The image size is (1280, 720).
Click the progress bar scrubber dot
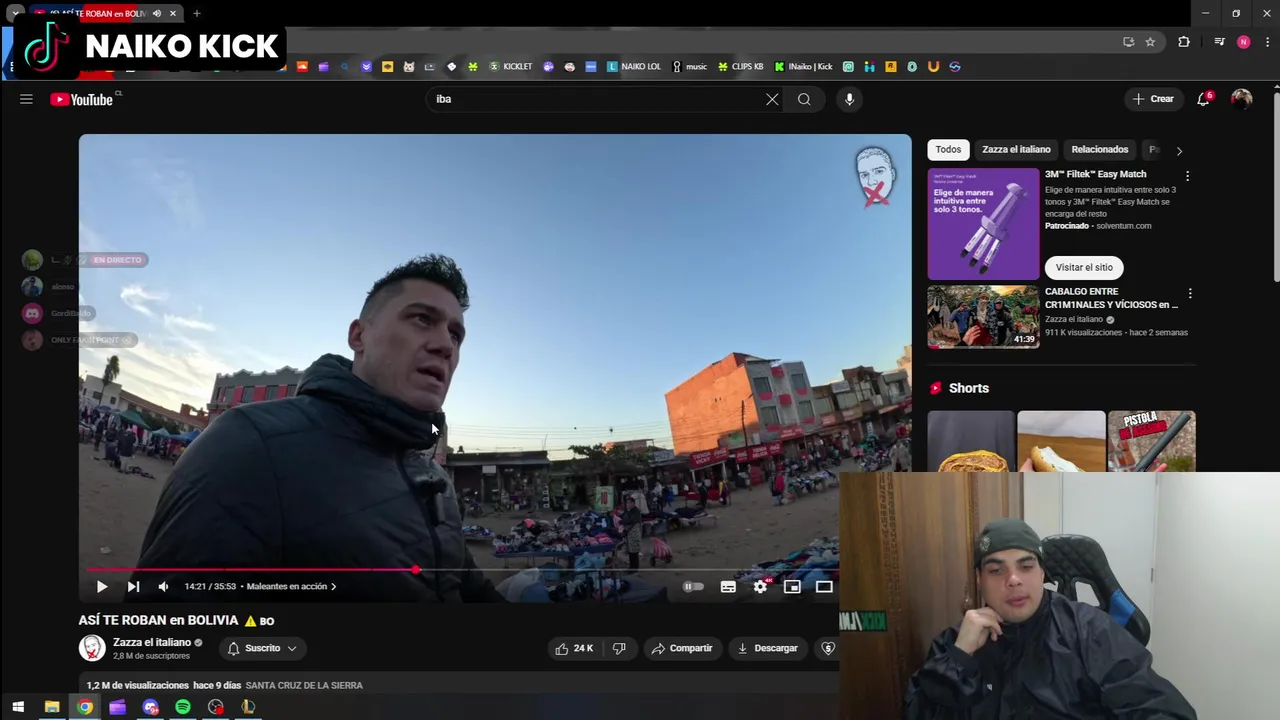click(x=416, y=570)
